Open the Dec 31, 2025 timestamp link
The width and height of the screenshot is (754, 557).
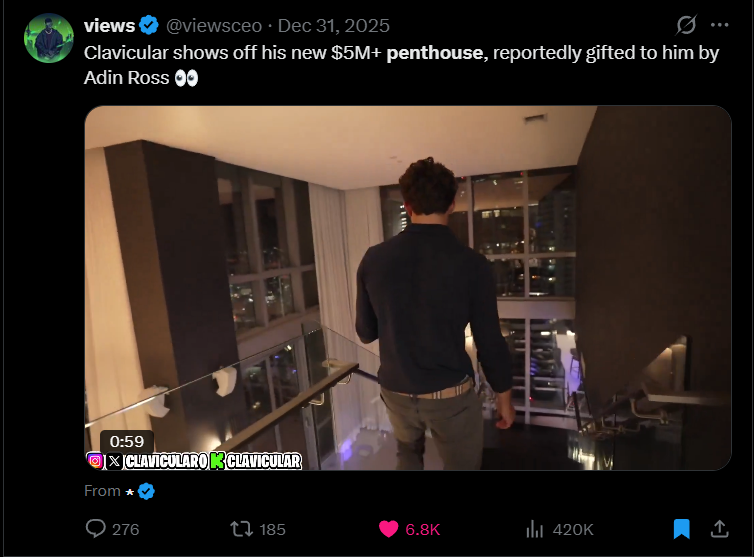click(x=334, y=25)
